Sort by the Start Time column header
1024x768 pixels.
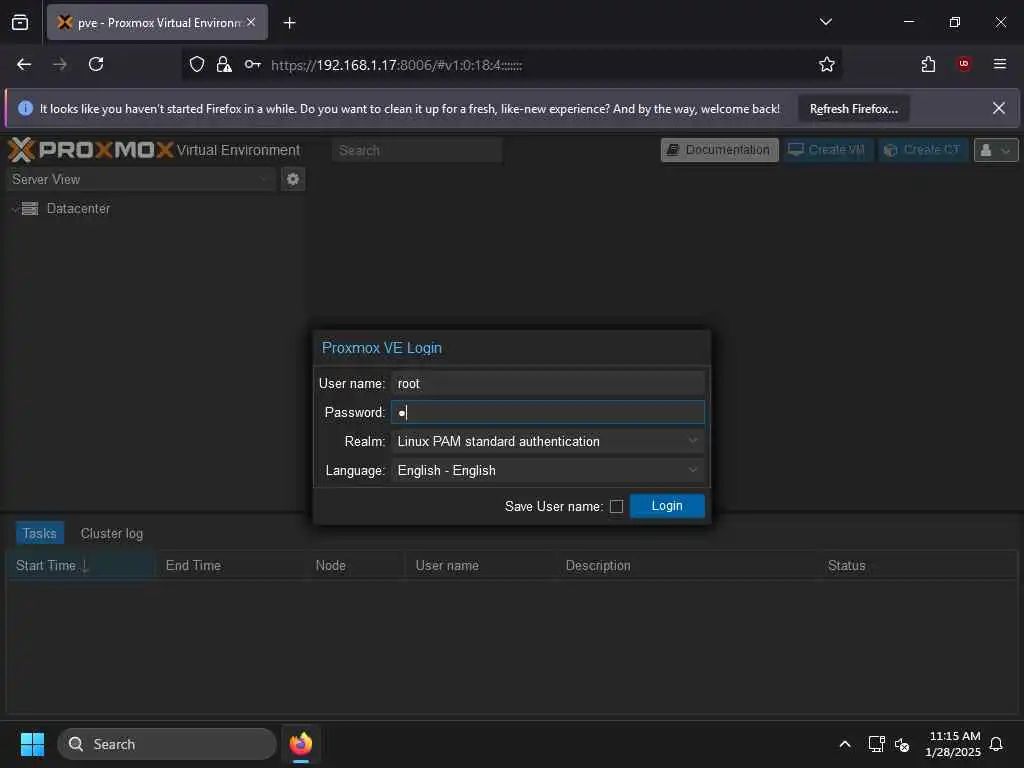coord(80,566)
